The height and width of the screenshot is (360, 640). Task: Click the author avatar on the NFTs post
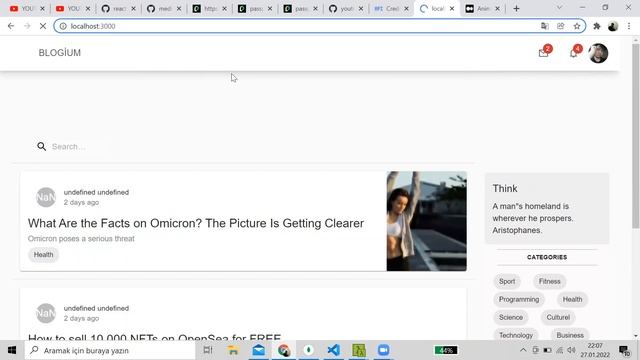pyautogui.click(x=46, y=313)
